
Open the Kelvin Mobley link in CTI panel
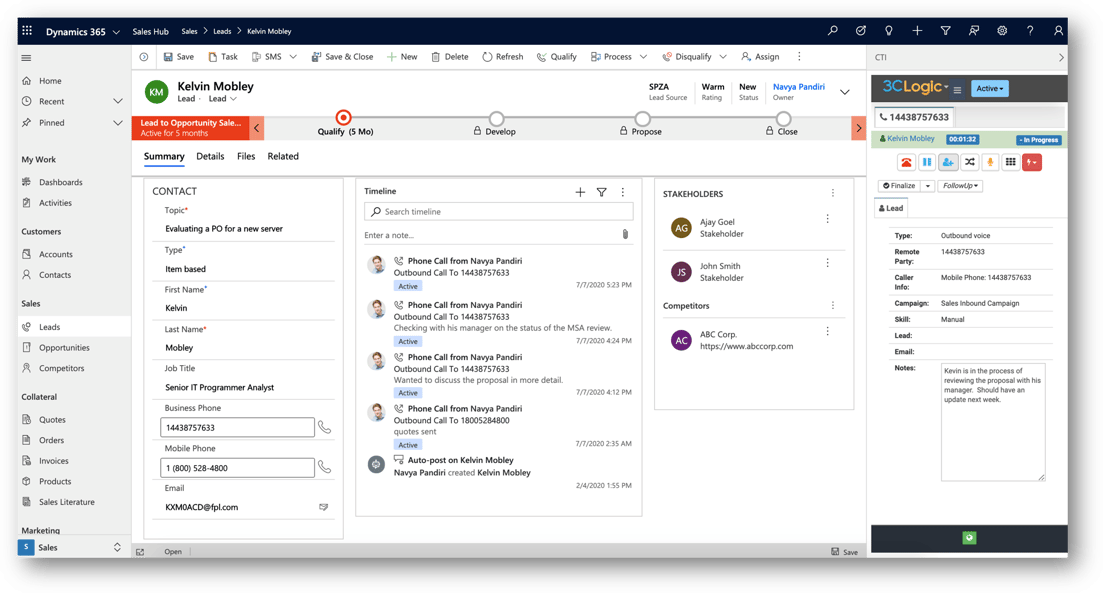pyautogui.click(x=910, y=139)
